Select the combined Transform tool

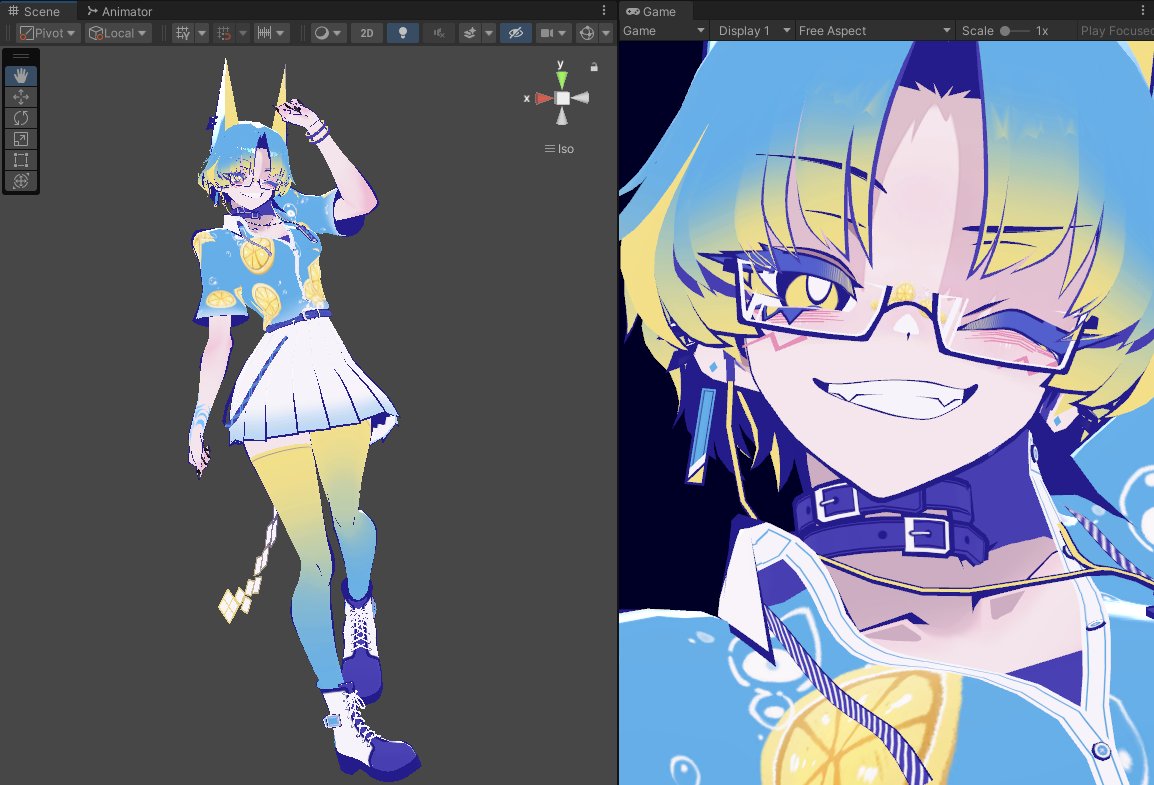[x=21, y=181]
